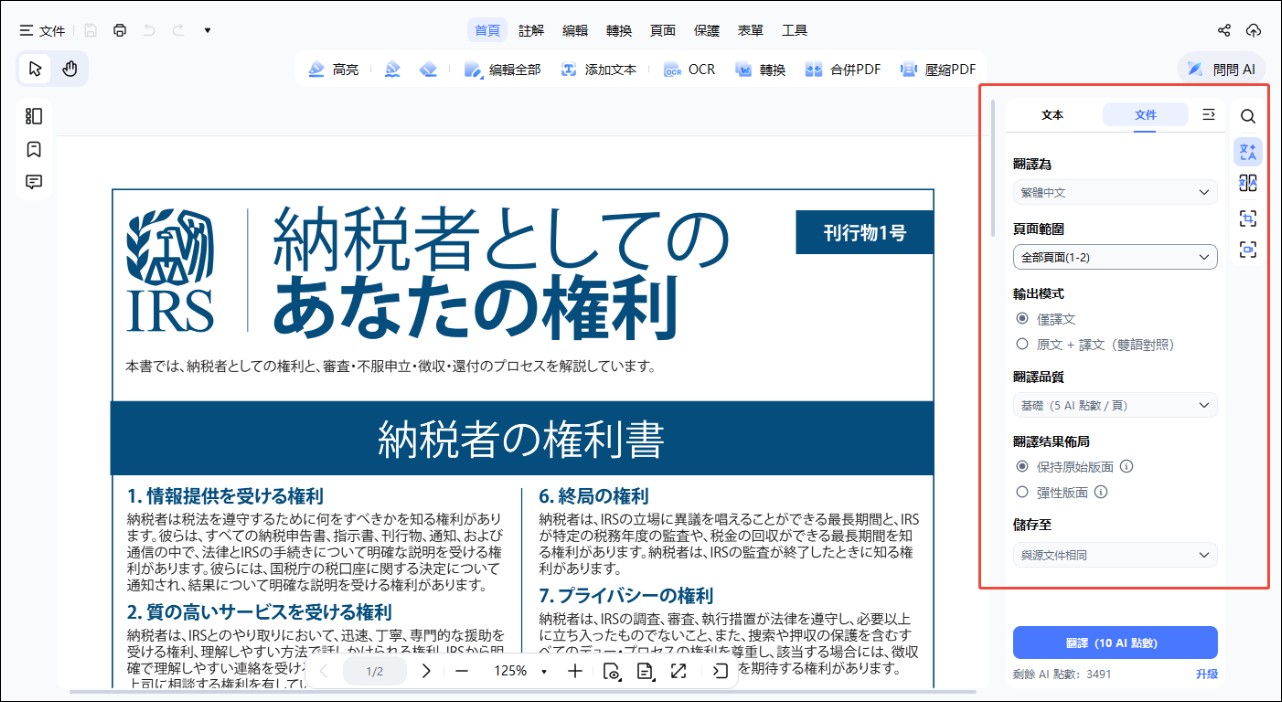Screen dimensions: 1282x702
Task: Open the 頁面 tab
Action: 663,30
